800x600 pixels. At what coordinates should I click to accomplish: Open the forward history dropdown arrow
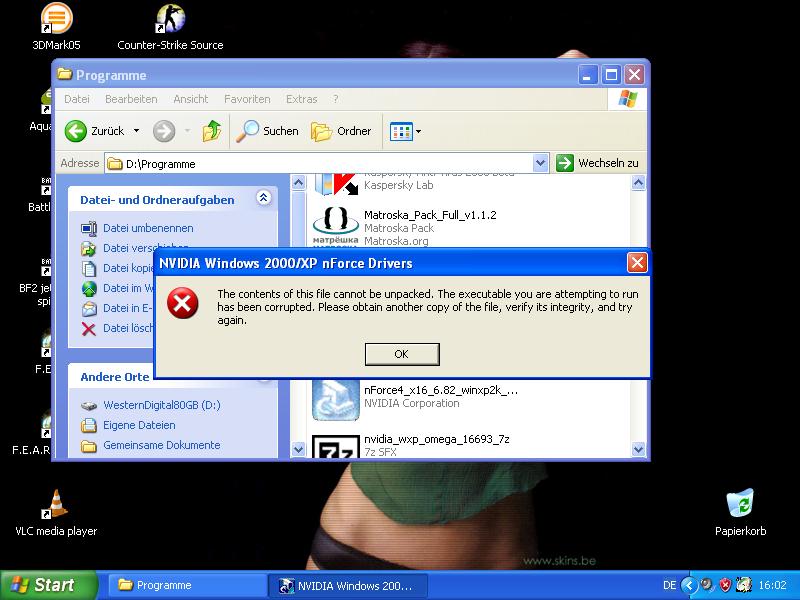tap(187, 131)
